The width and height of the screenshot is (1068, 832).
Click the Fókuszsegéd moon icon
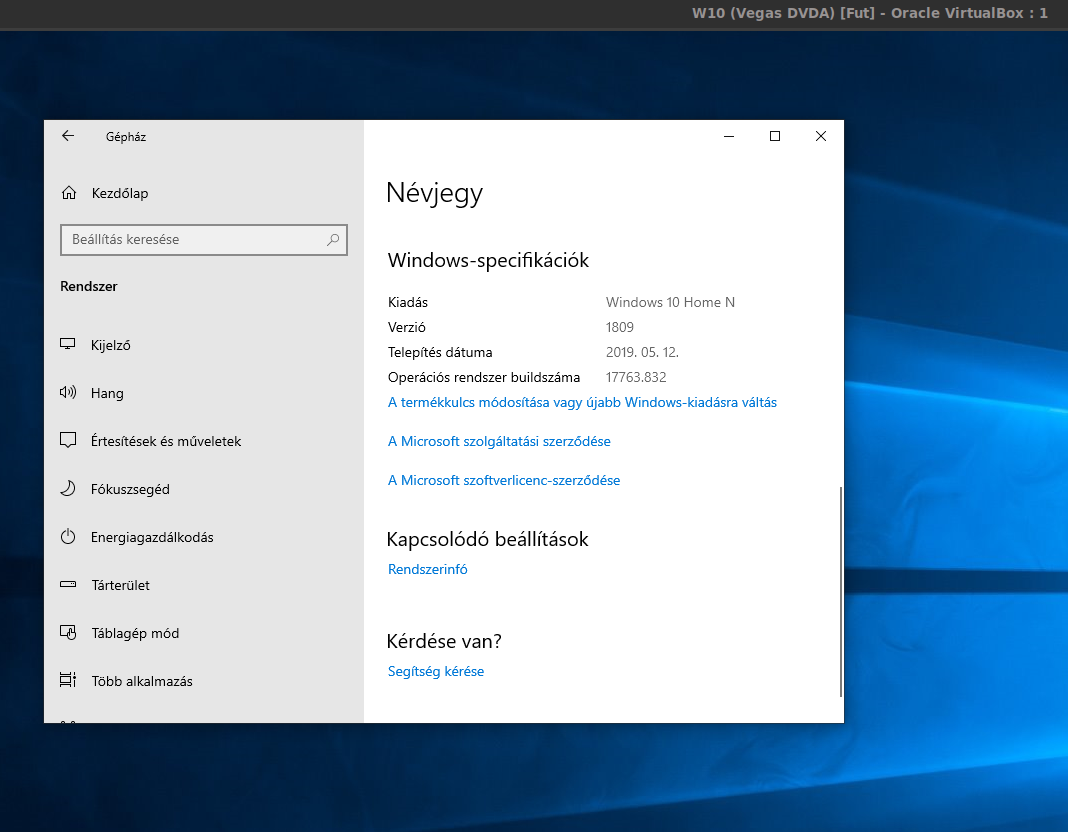pos(68,489)
